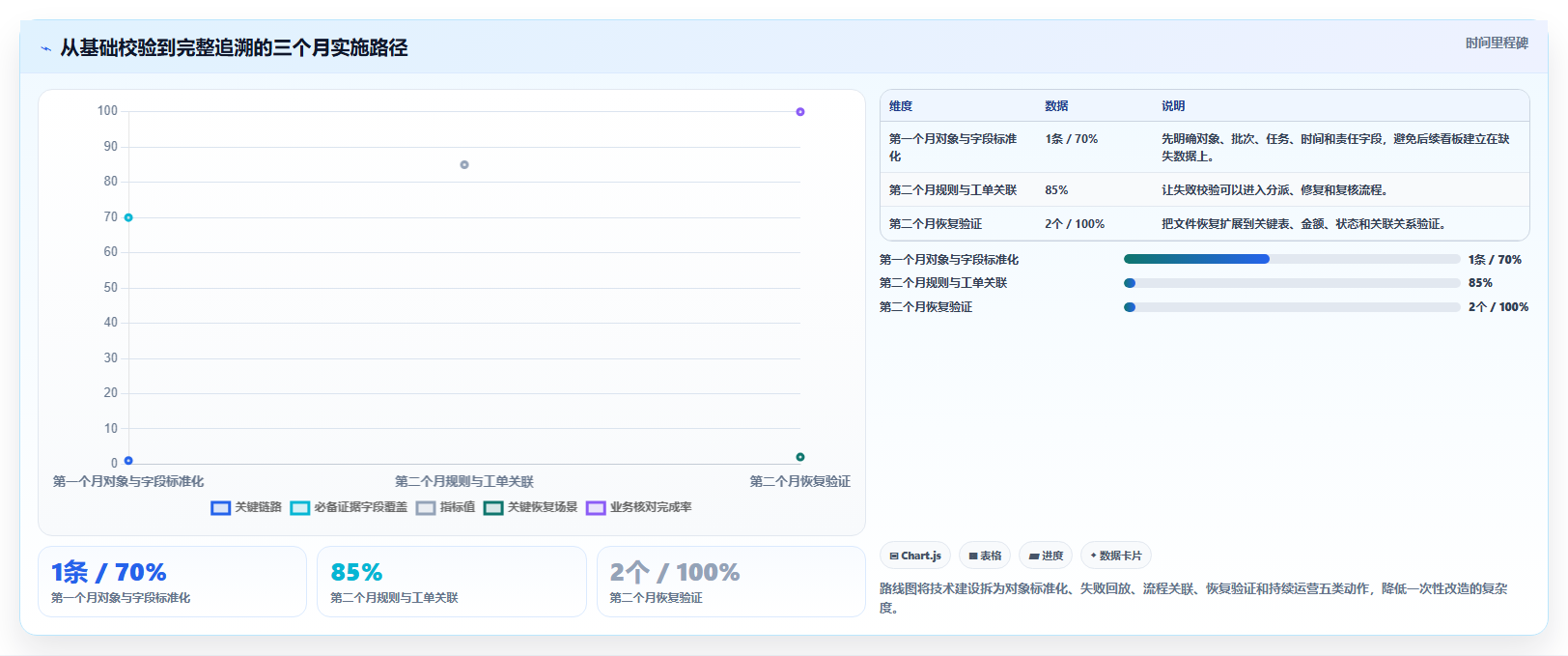This screenshot has width=1568, height=656.
Task: Click chart x-axis label 第一个月对象与字段标准化
Action: click(x=128, y=481)
